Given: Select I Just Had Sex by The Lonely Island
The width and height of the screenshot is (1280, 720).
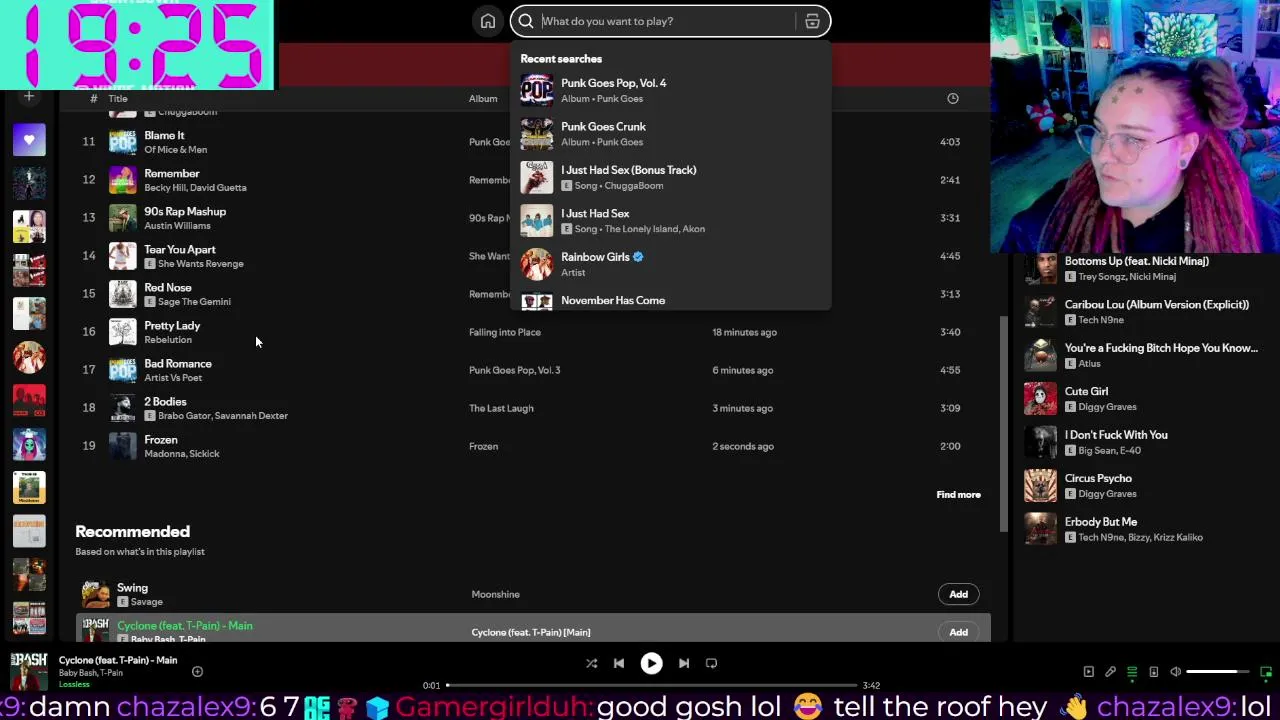Looking at the screenshot, I should 670,220.
